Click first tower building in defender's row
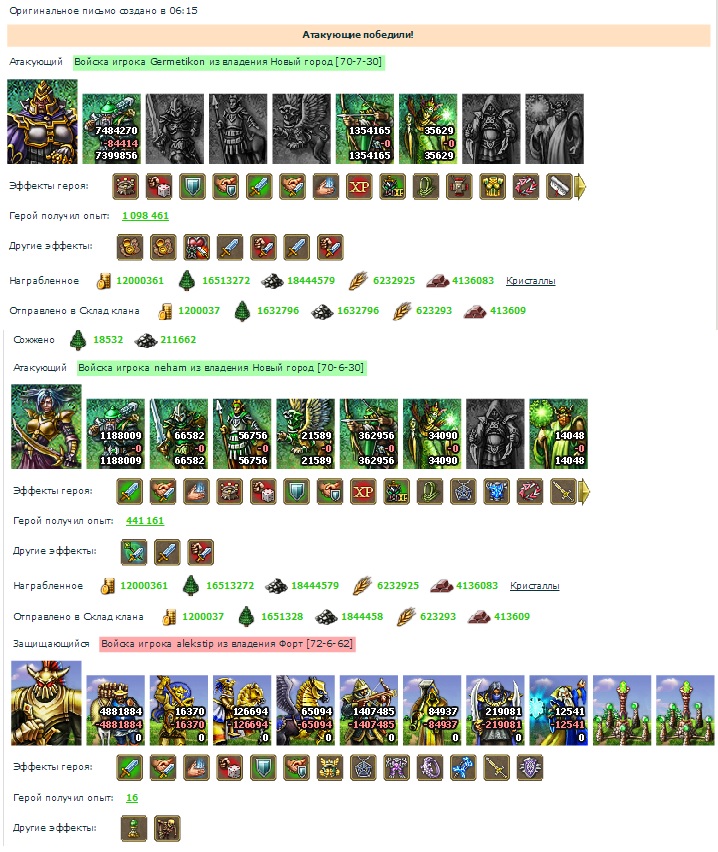718x852 pixels. point(622,710)
